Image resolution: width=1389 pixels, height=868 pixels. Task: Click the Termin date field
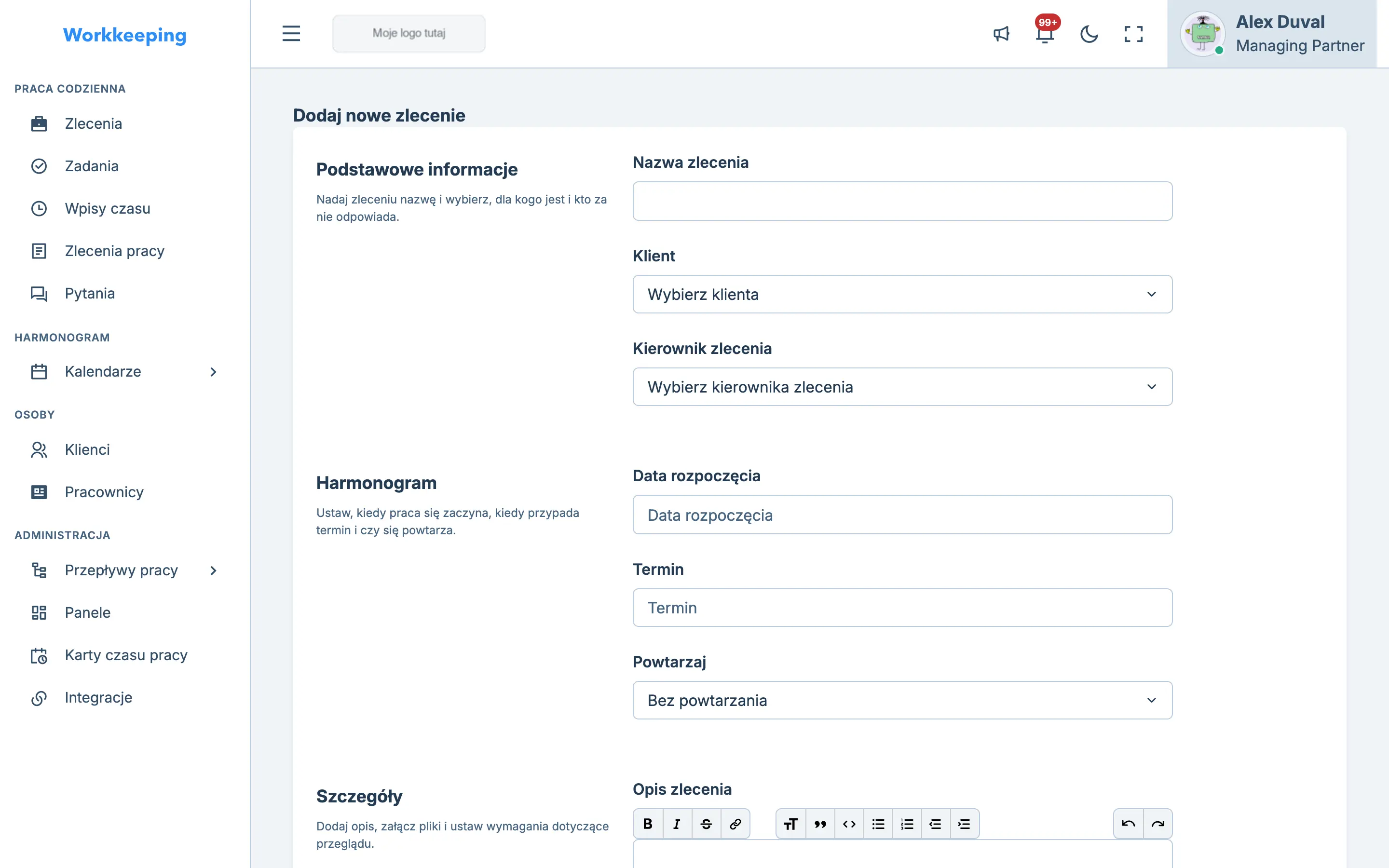pyautogui.click(x=902, y=608)
